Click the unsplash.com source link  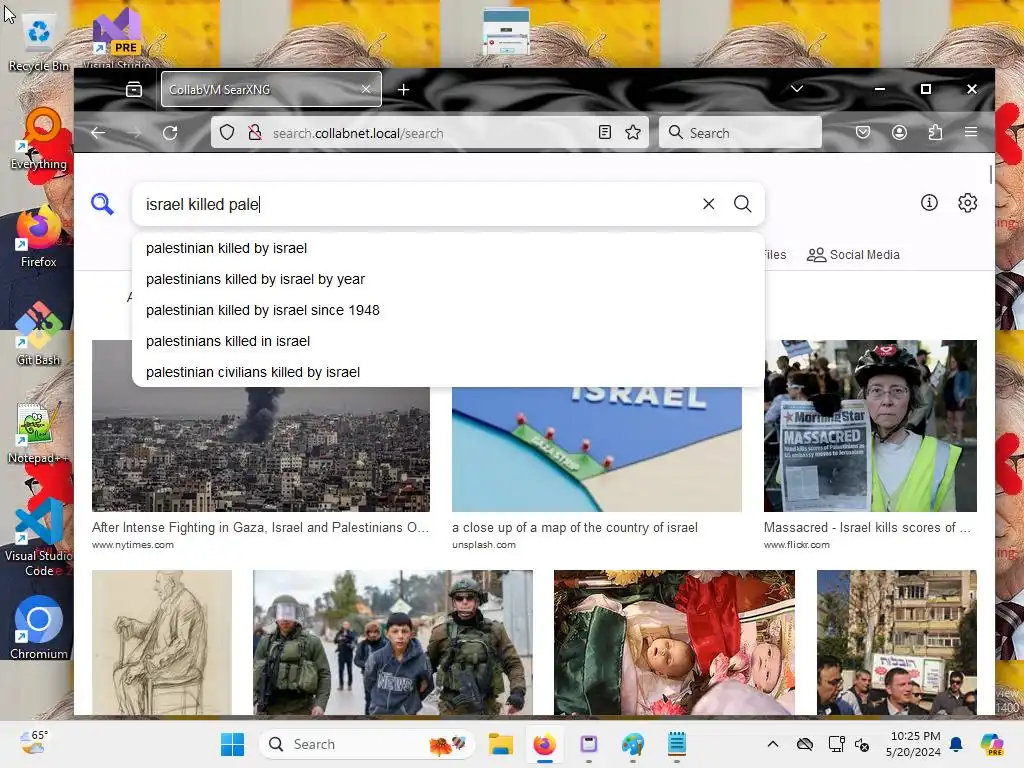[484, 545]
